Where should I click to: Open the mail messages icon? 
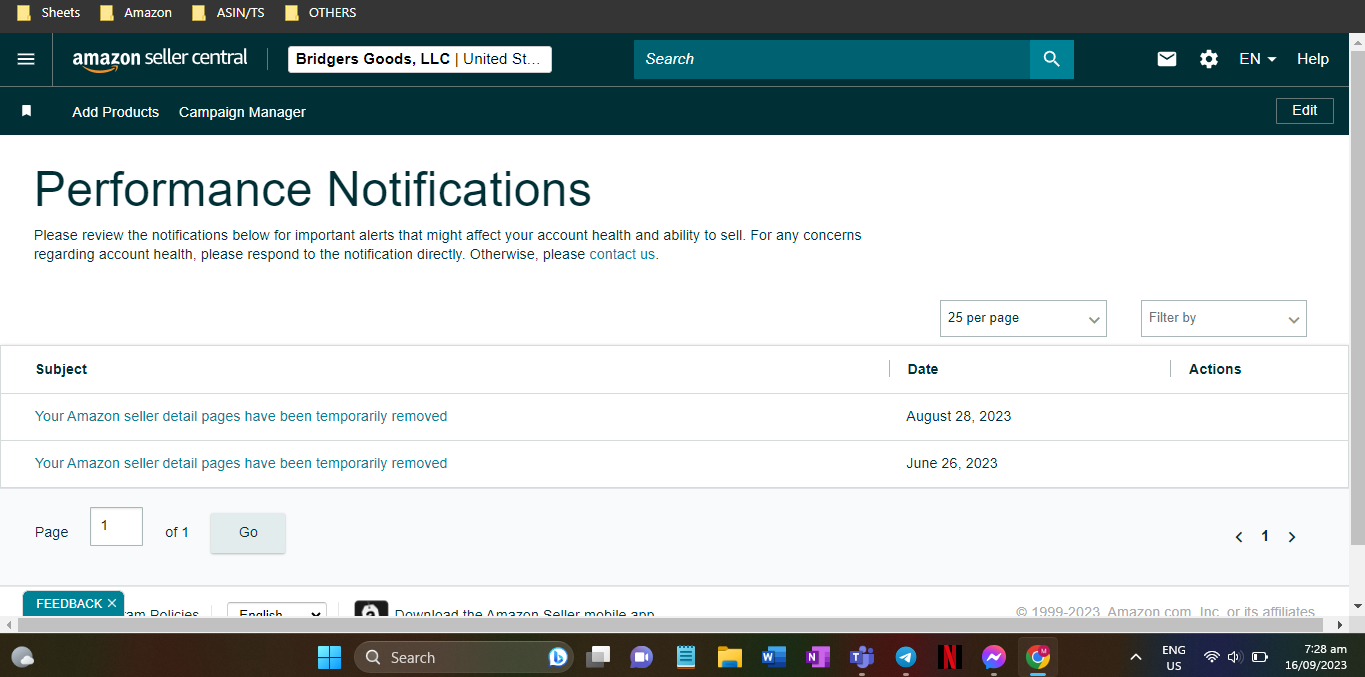click(1167, 59)
